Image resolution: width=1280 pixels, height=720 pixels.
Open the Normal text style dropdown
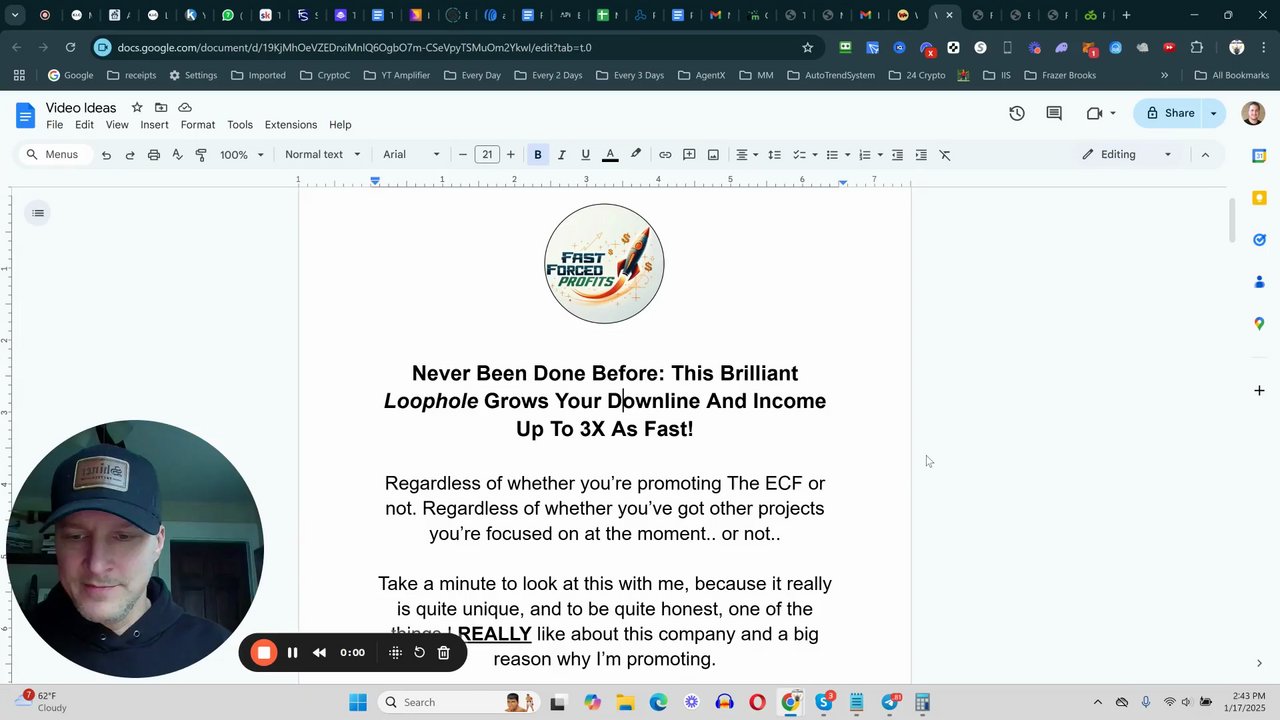(322, 155)
